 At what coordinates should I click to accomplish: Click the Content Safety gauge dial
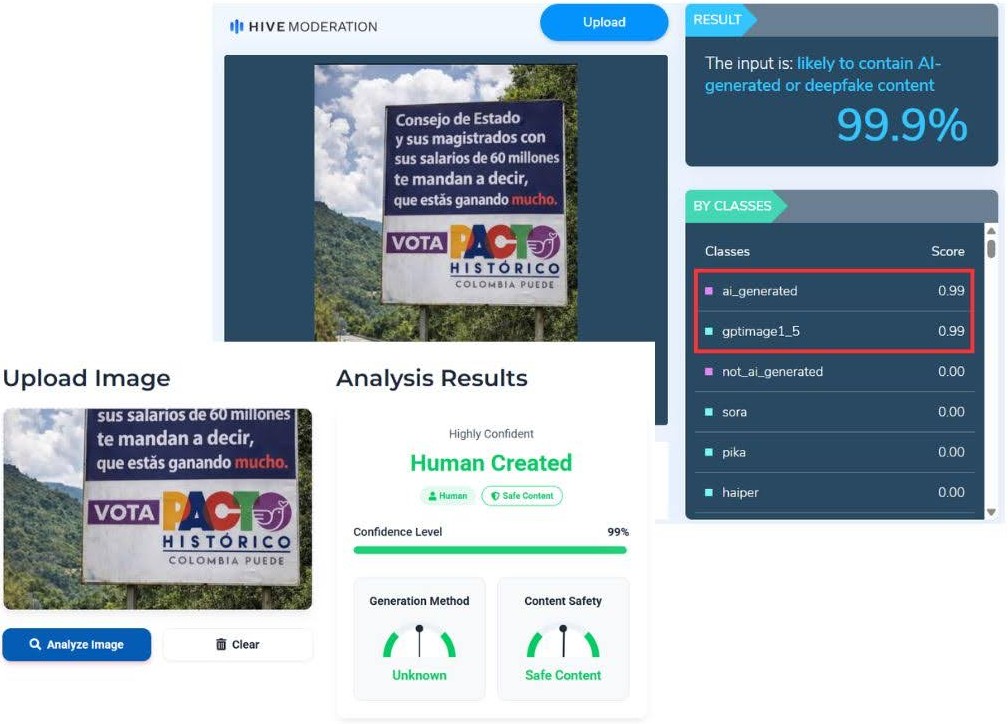click(x=563, y=642)
